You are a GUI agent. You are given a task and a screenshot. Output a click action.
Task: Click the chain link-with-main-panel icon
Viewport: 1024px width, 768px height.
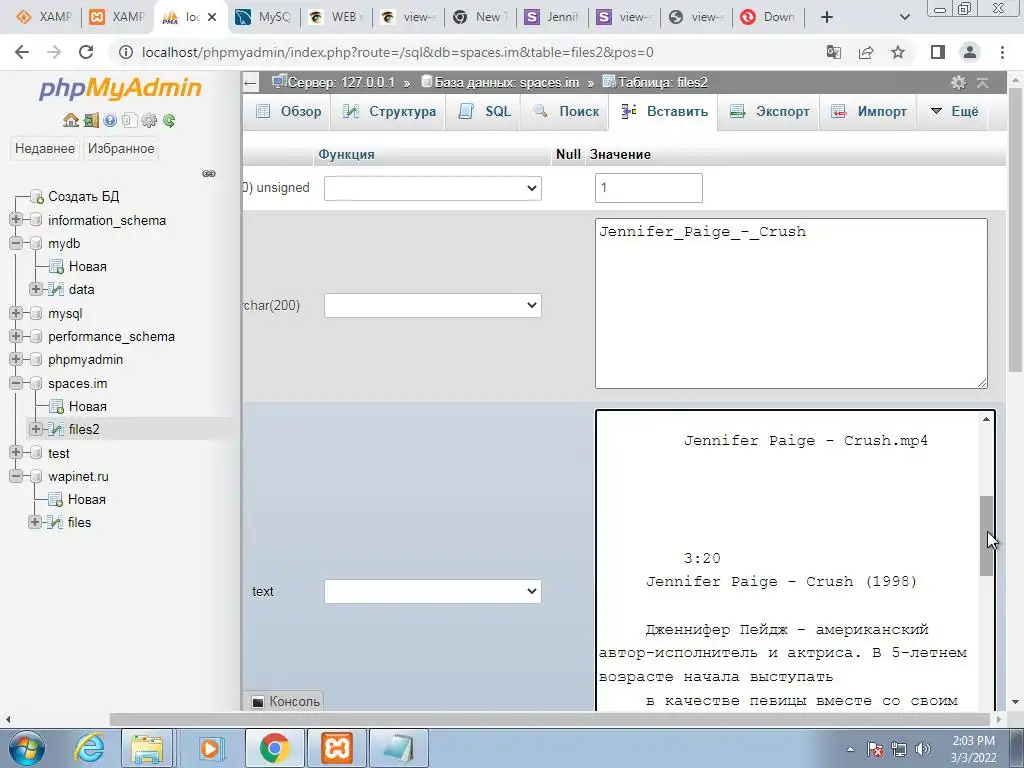pos(209,173)
